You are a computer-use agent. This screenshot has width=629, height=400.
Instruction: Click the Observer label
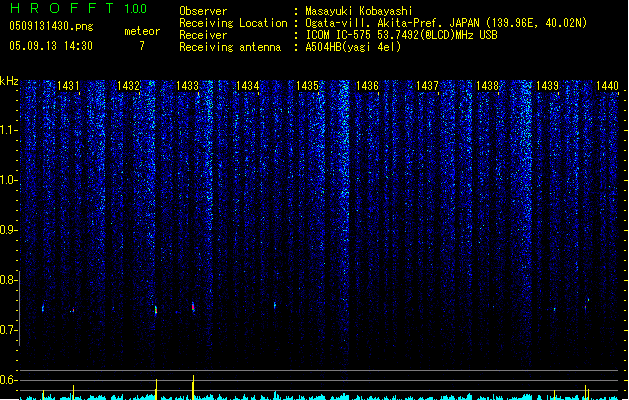[203, 11]
